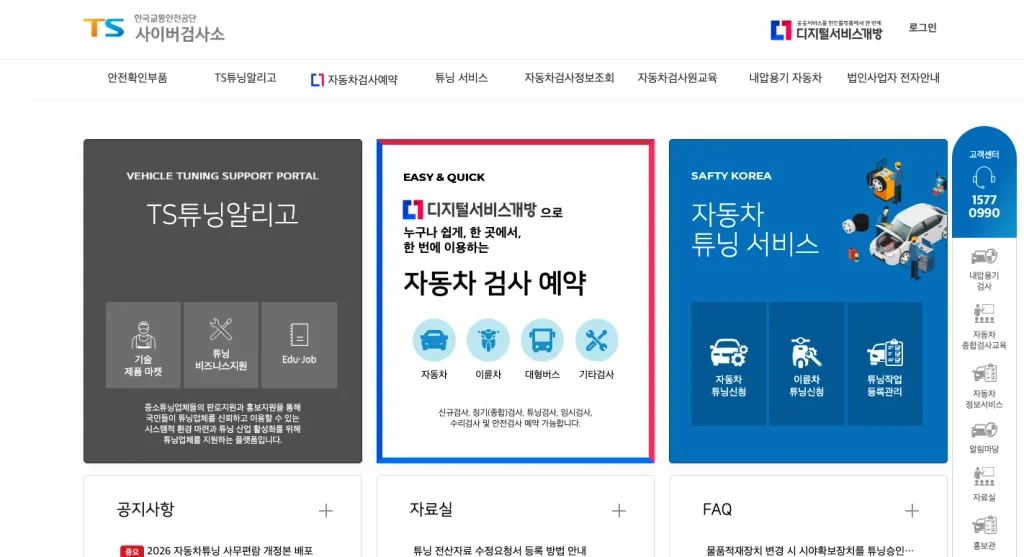Open the 내압용기 자동차 menu
Viewport: 1024px width, 557px height.
tap(785, 78)
